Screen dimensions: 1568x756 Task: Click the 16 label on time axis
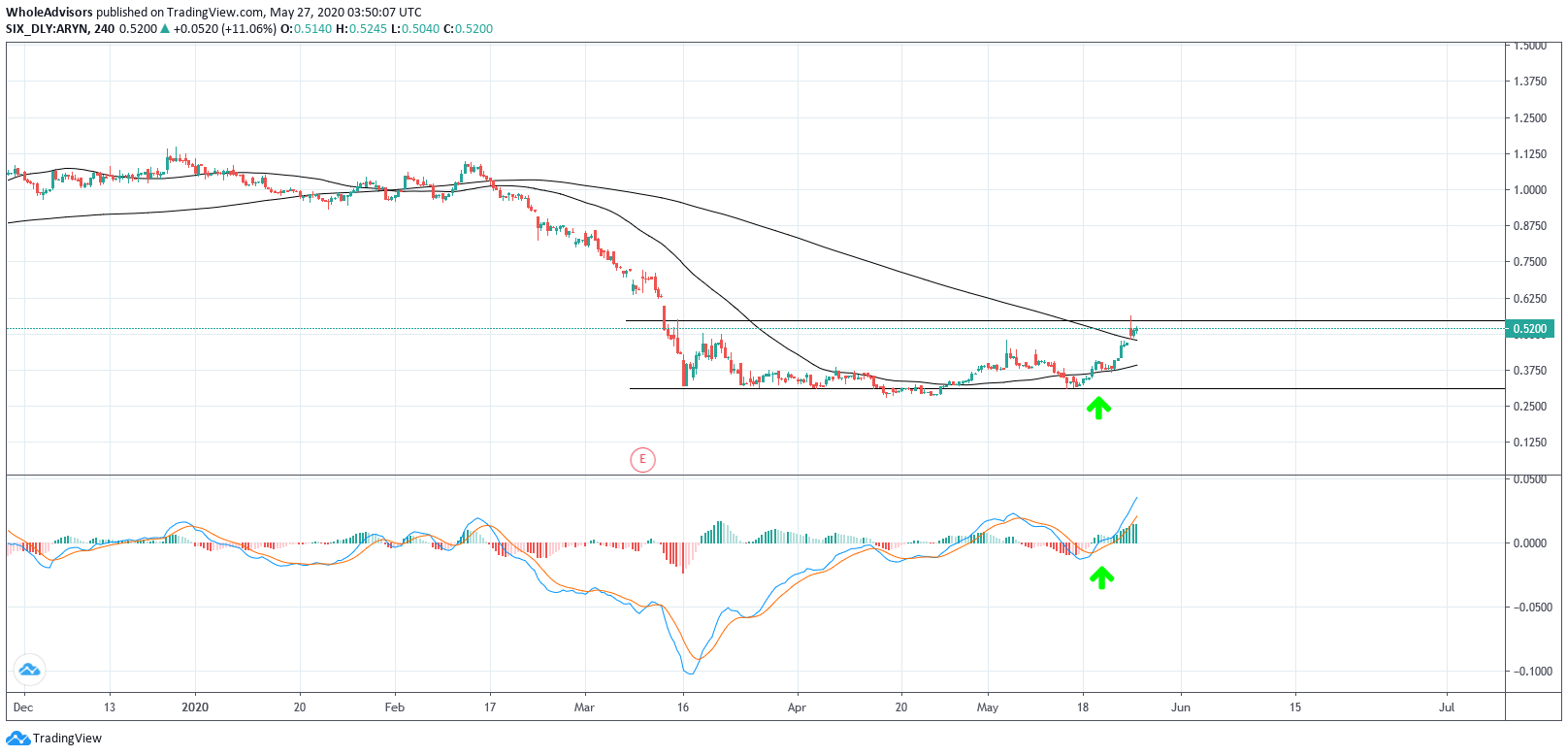683,707
